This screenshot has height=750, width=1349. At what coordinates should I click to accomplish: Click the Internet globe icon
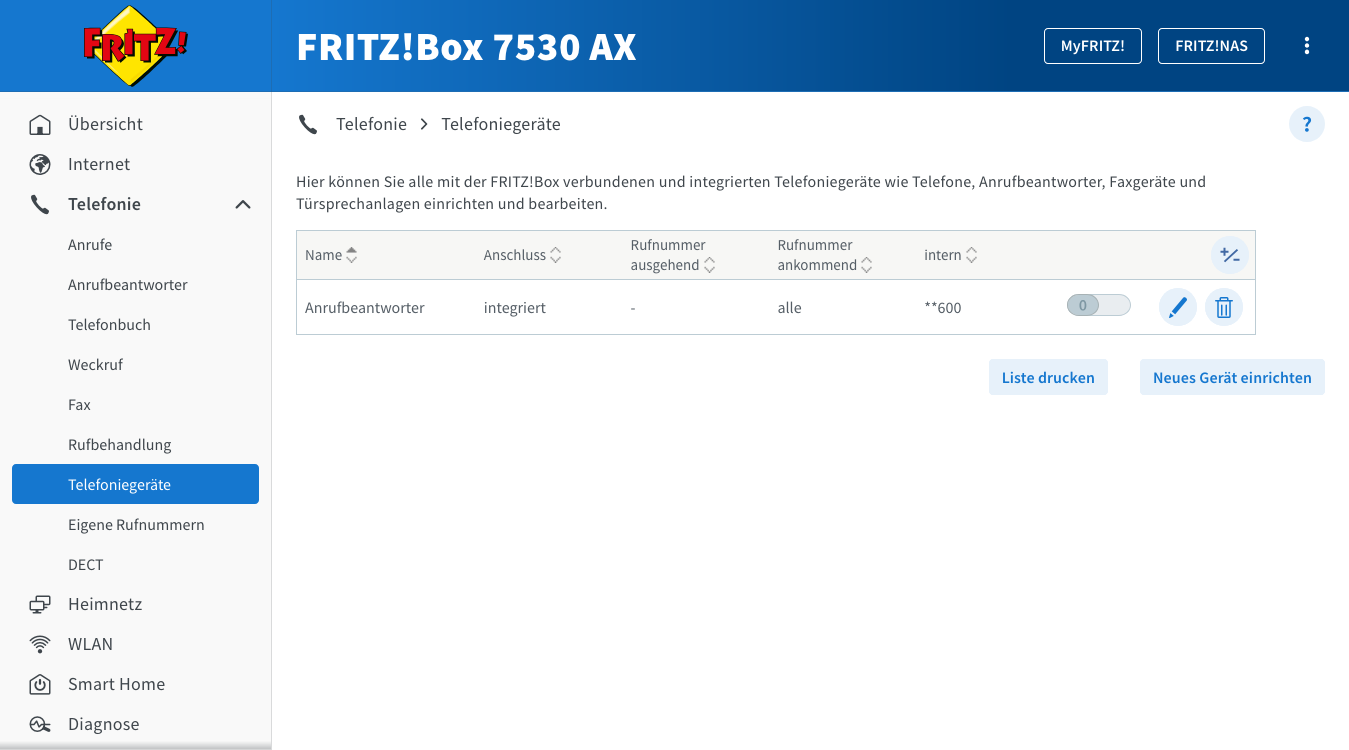tap(40, 165)
